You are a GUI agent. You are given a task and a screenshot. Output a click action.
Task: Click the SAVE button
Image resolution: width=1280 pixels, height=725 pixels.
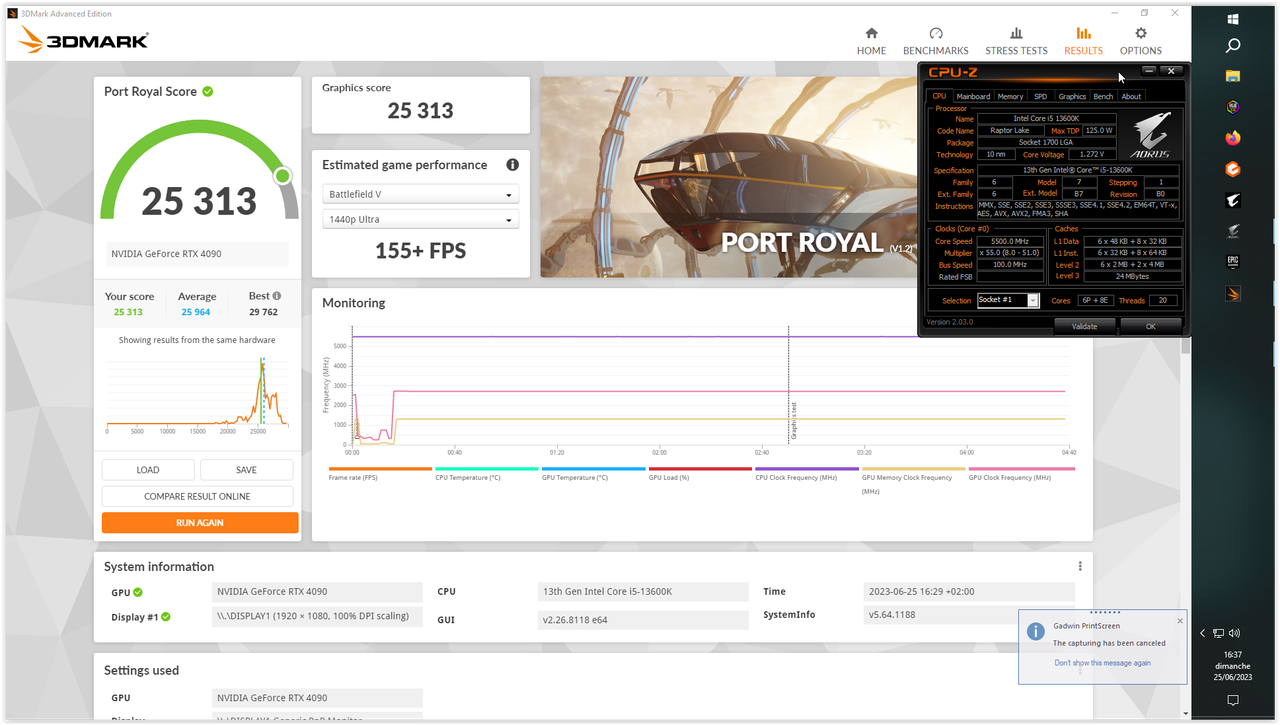(246, 470)
